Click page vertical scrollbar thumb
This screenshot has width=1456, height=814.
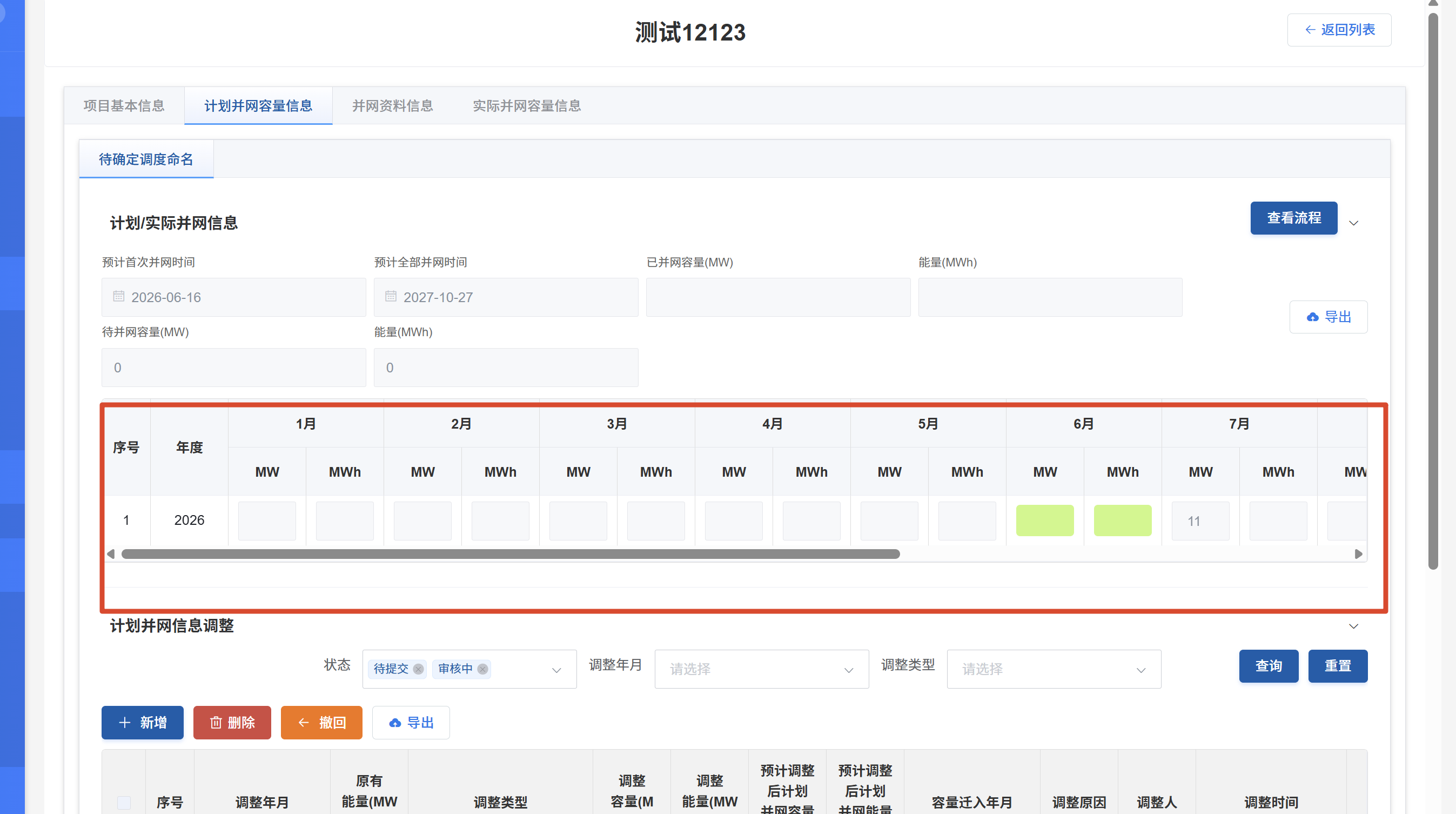pos(1433,291)
